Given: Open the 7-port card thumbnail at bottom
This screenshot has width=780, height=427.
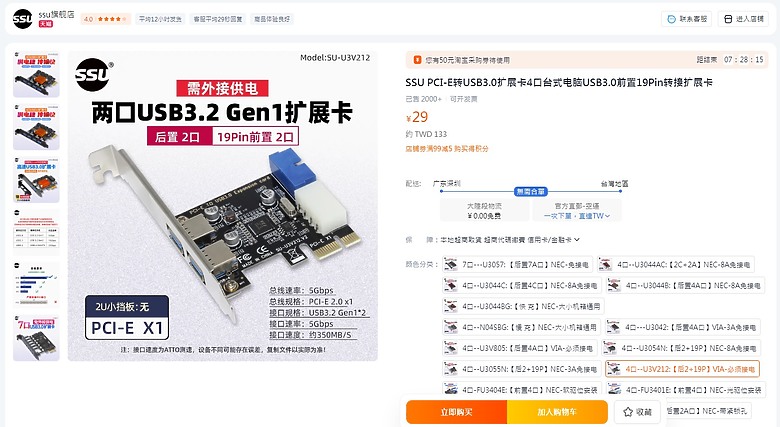Looking at the screenshot, I should [36, 337].
